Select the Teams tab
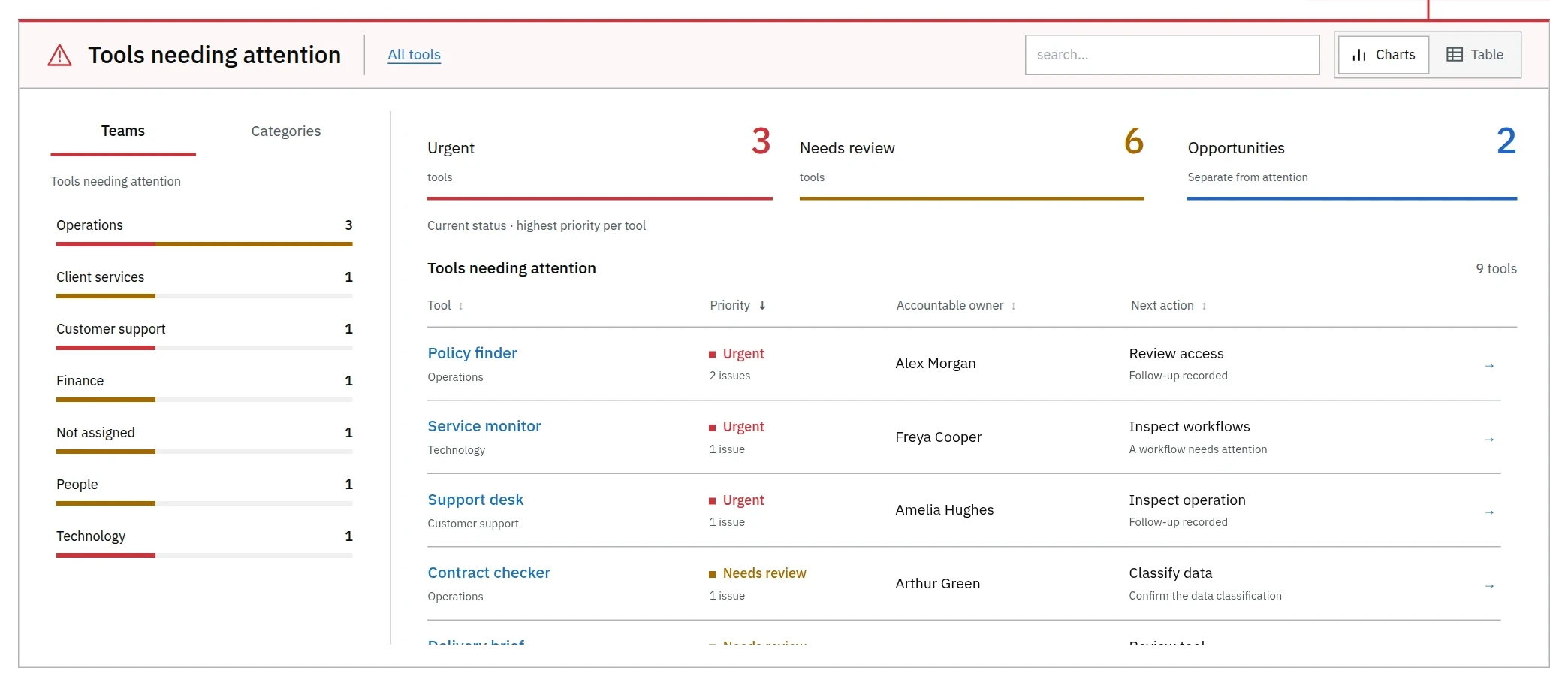 (x=123, y=132)
